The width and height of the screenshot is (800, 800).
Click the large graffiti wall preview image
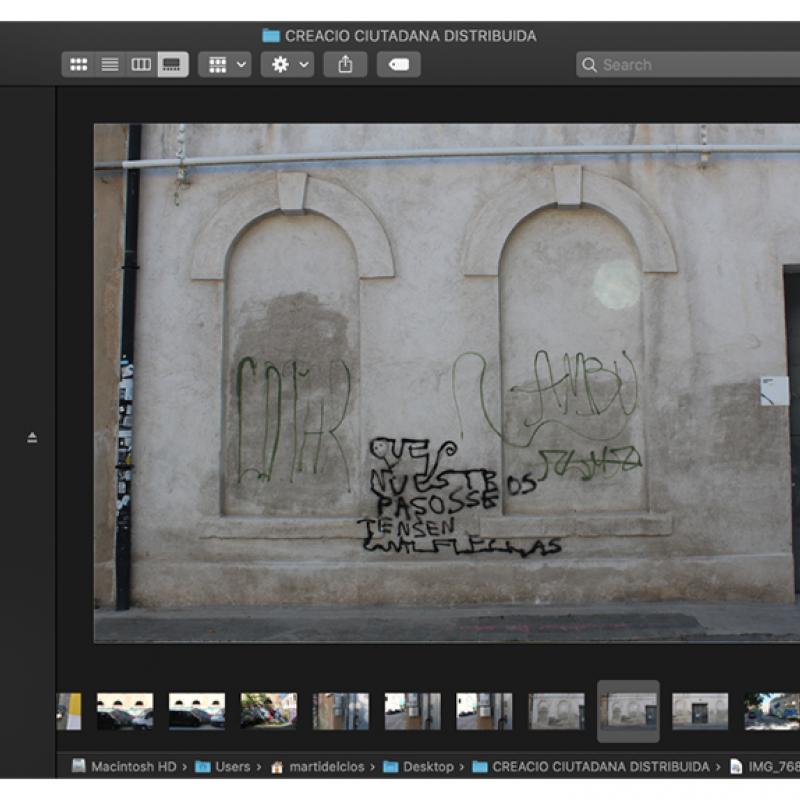click(x=446, y=382)
